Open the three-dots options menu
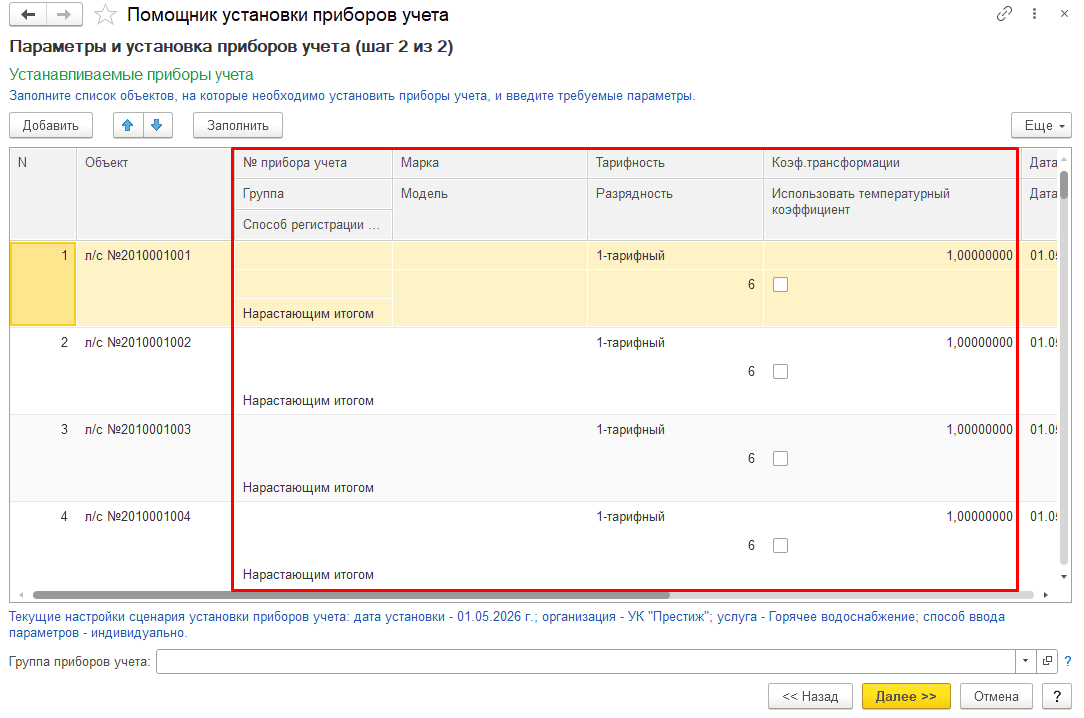This screenshot has width=1084, height=718. point(1034,13)
